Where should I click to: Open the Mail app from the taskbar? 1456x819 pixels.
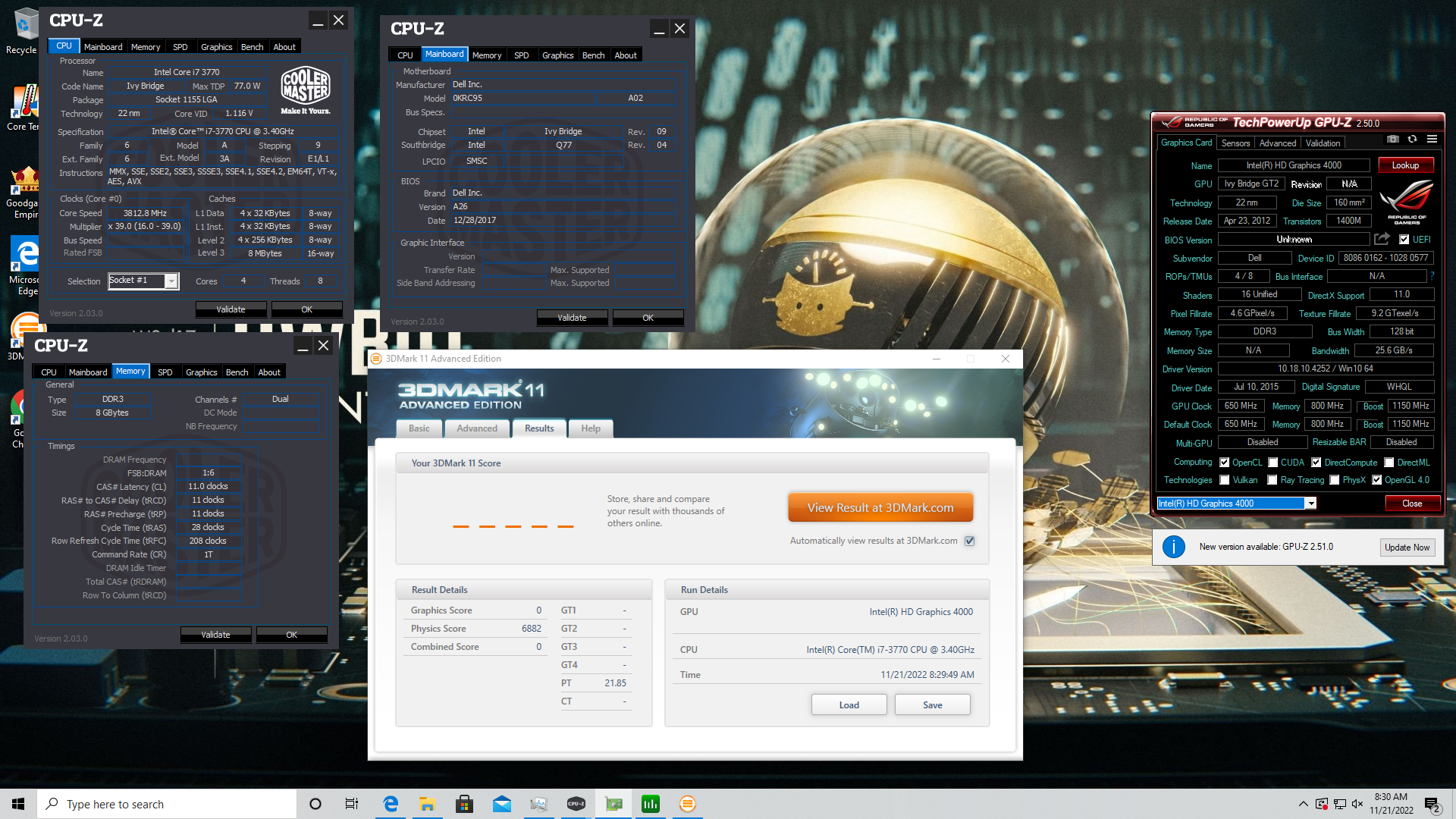click(501, 804)
